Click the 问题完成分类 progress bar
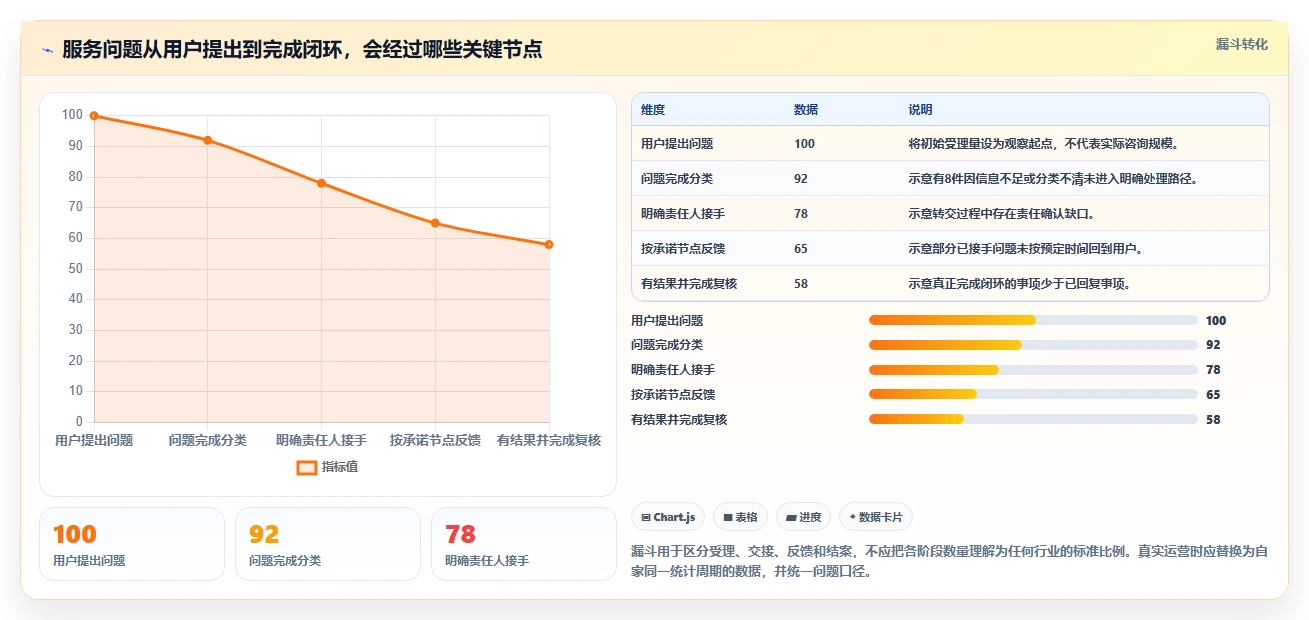 [x=1033, y=345]
